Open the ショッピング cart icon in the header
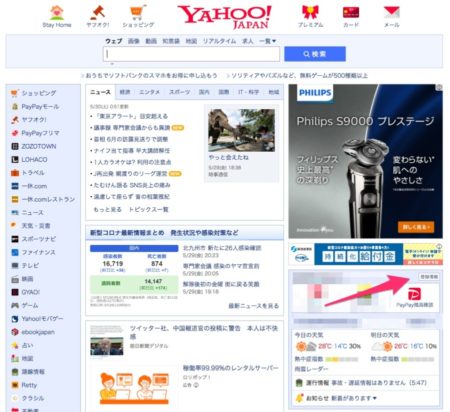Image resolution: width=450 pixels, height=412 pixels. (138, 13)
